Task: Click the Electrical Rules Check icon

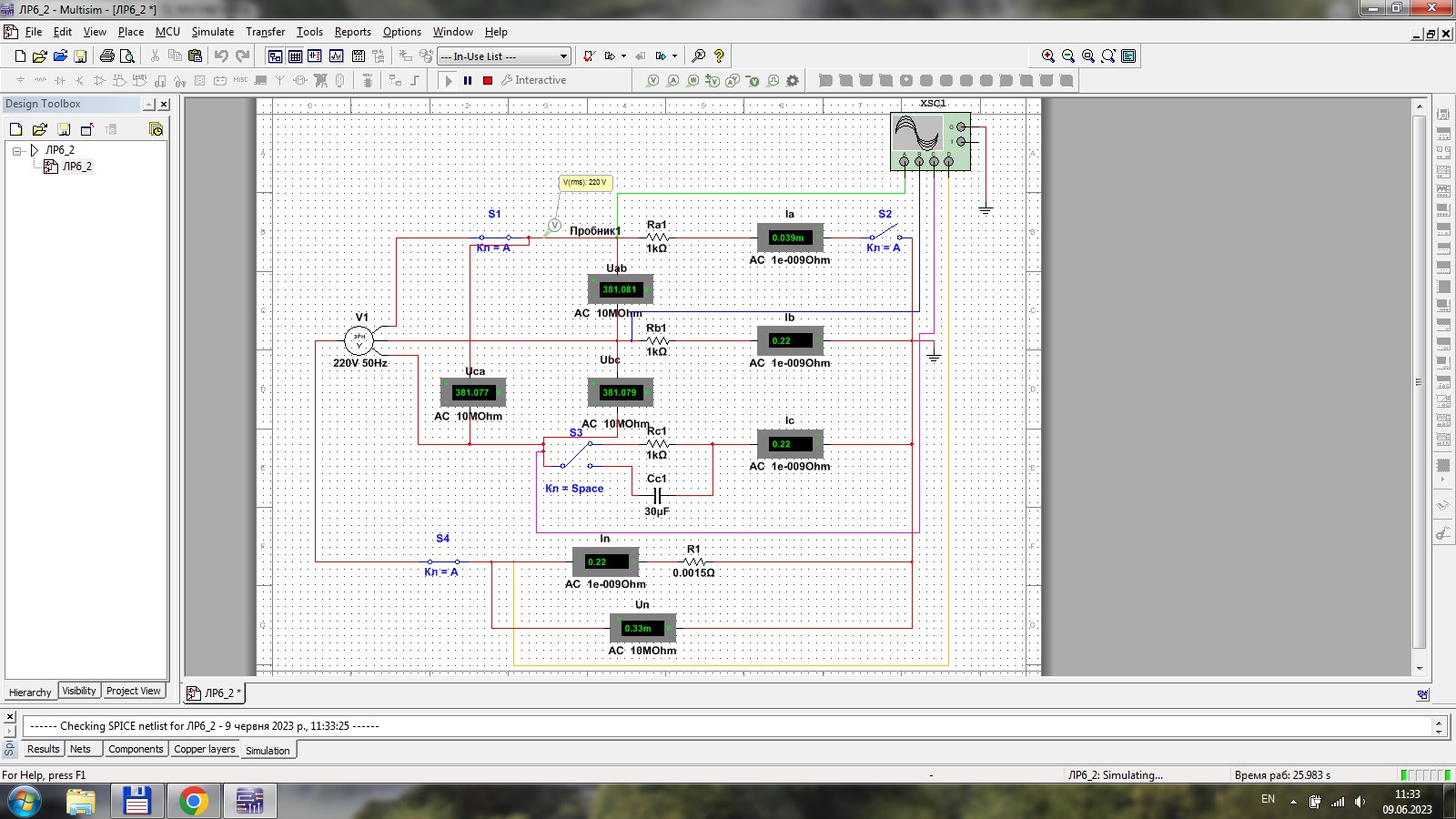Action: click(x=589, y=56)
